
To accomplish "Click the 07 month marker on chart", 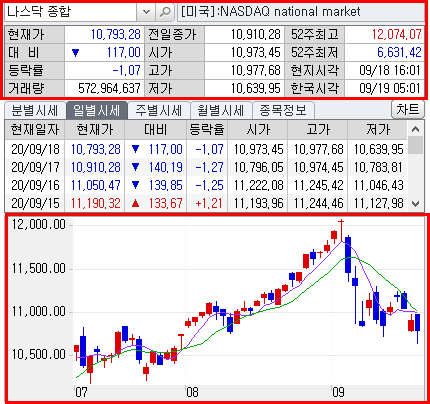I will tap(81, 392).
